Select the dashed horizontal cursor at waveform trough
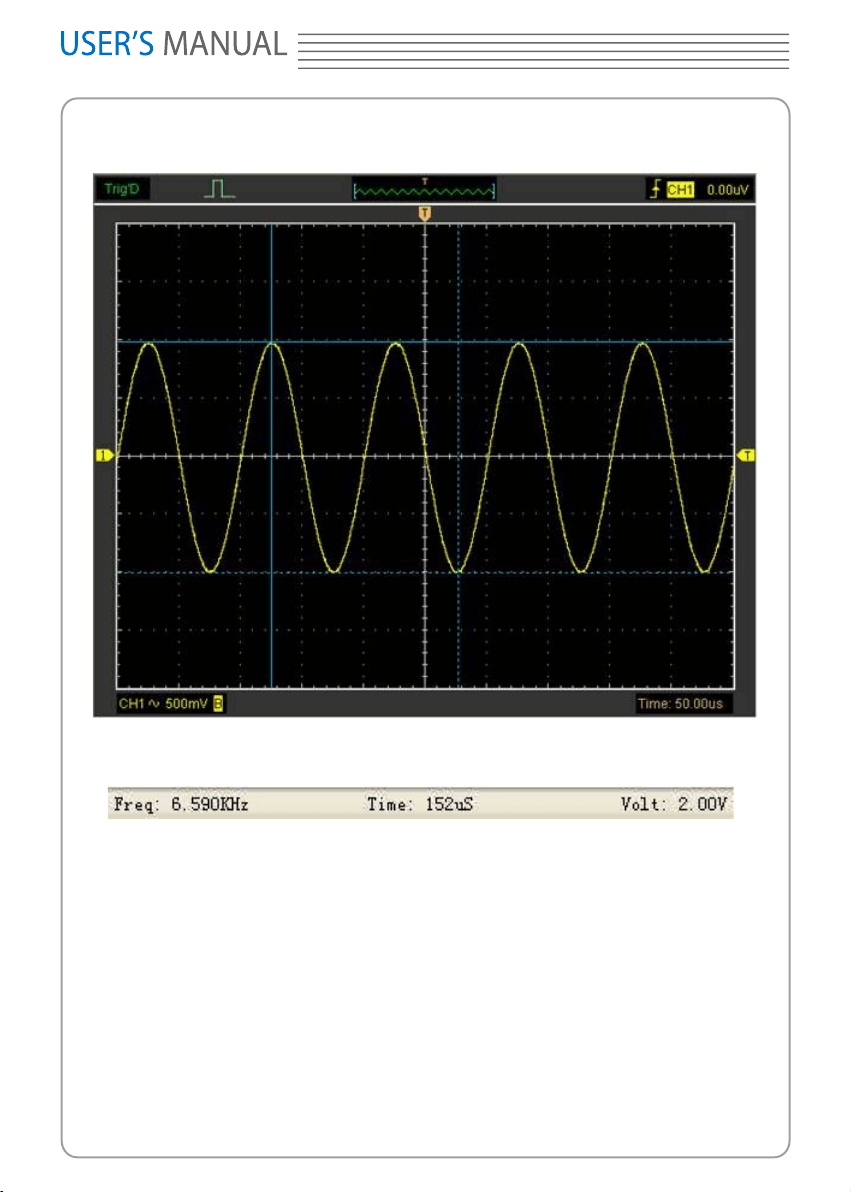 [x=425, y=572]
